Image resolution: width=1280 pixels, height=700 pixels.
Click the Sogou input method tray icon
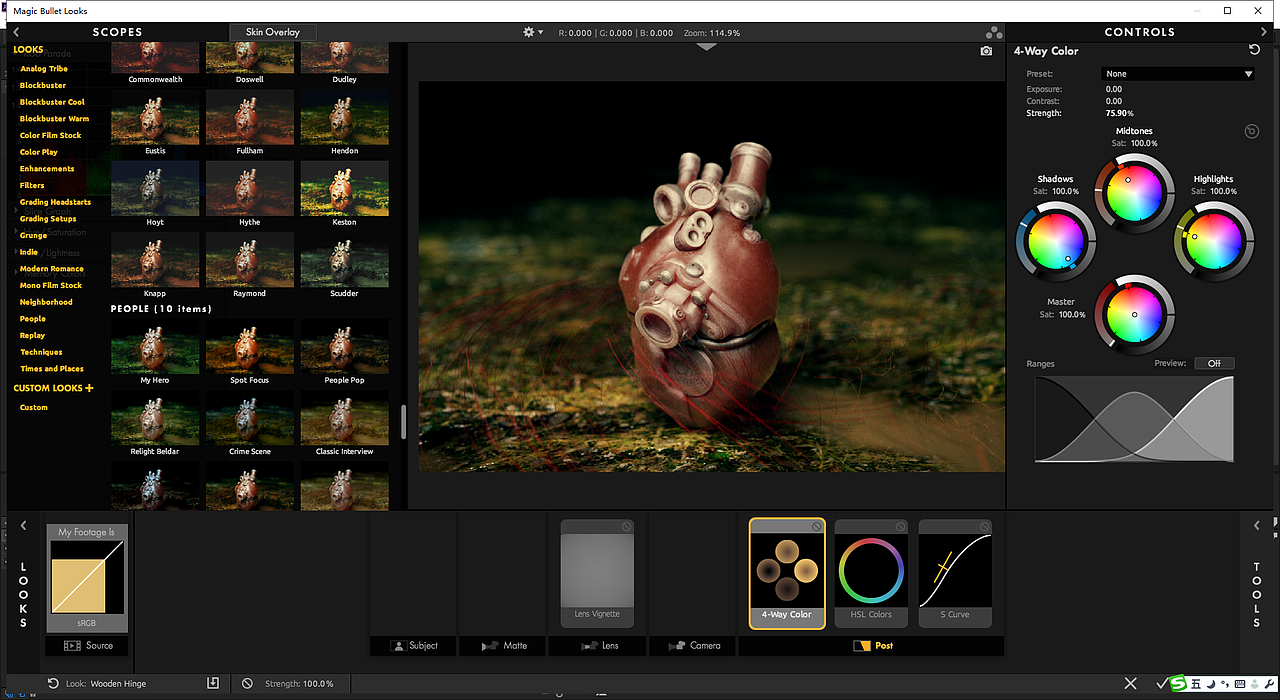click(x=1178, y=683)
